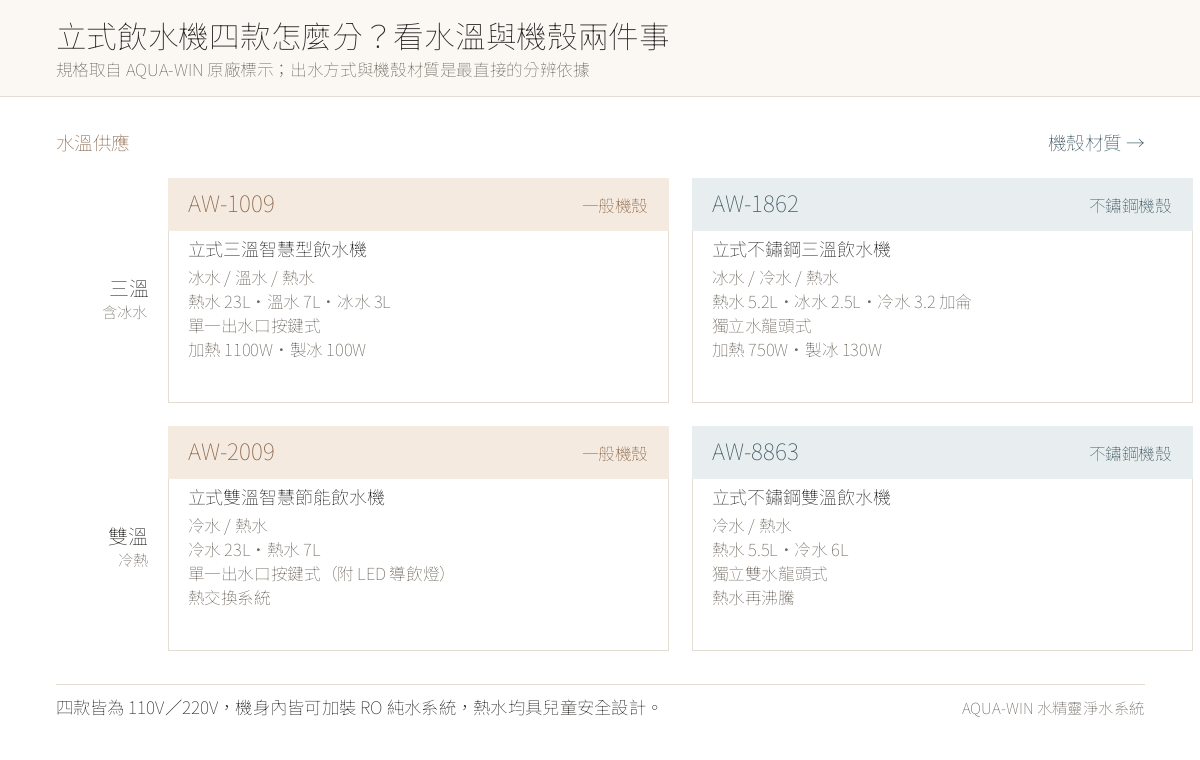1200x760 pixels.
Task: Click 單一出水口按鍵式 in the AW-1009 card
Action: click(x=255, y=326)
